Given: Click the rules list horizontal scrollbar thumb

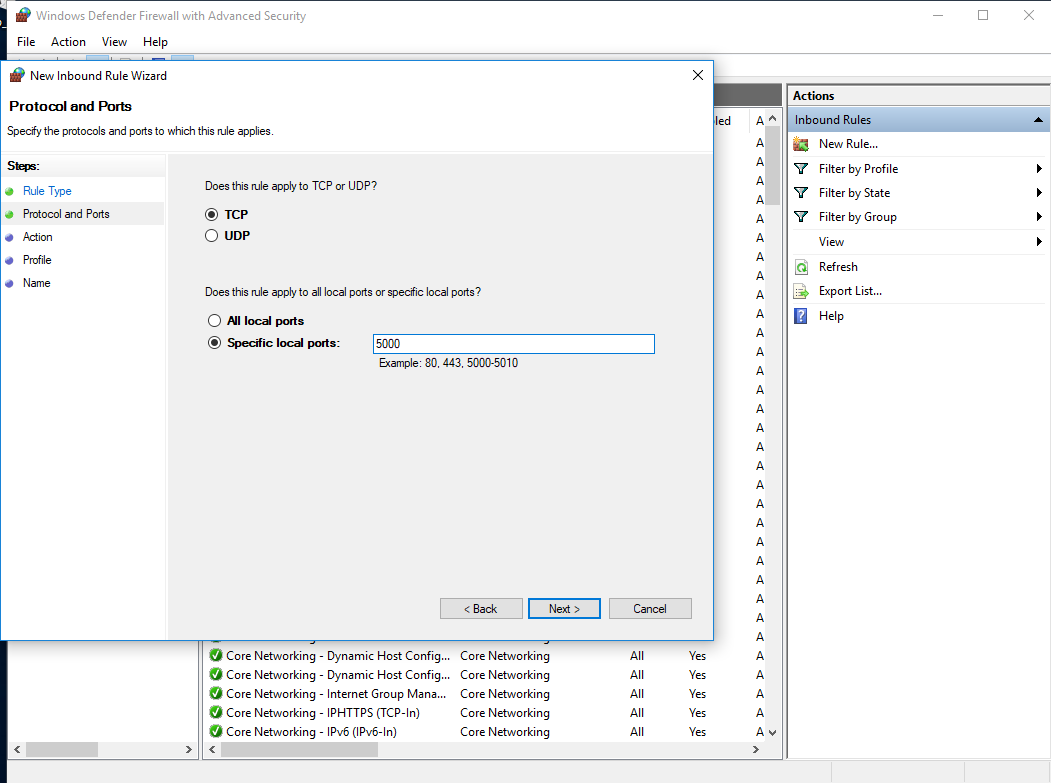Looking at the screenshot, I should coord(299,749).
